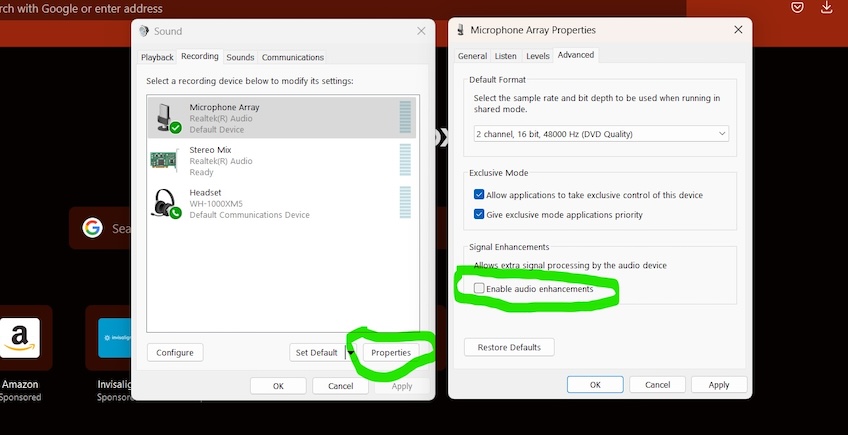Switch to the Communications tab
This screenshot has height=435, width=848.
(x=293, y=57)
